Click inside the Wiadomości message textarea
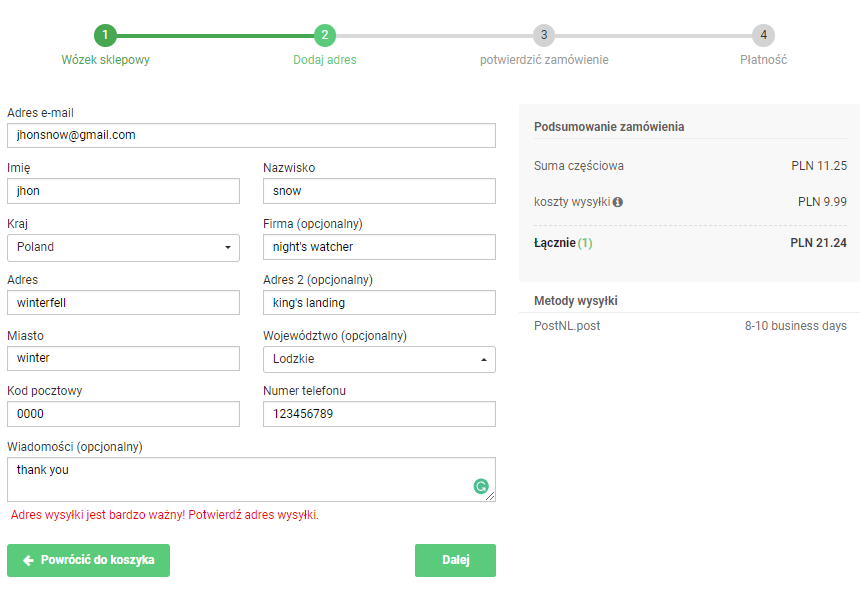The image size is (860, 603). pyautogui.click(x=240, y=480)
